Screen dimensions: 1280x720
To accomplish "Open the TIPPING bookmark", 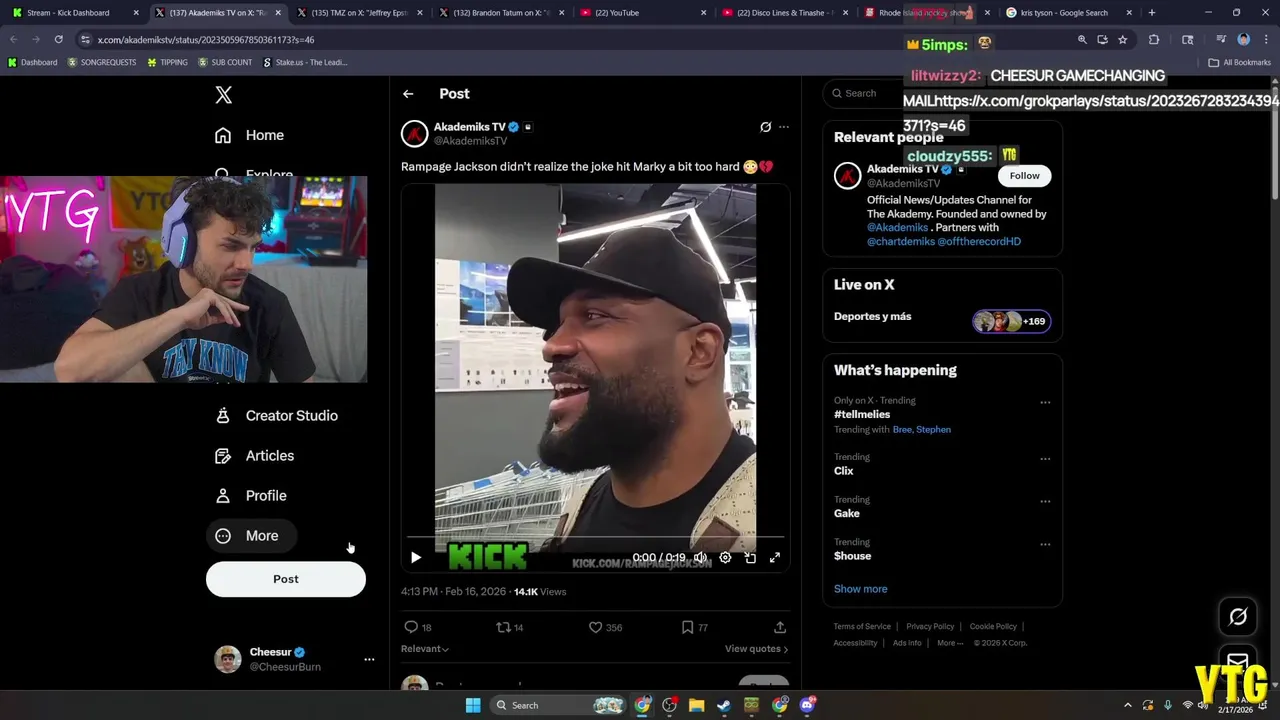I will click(167, 62).
